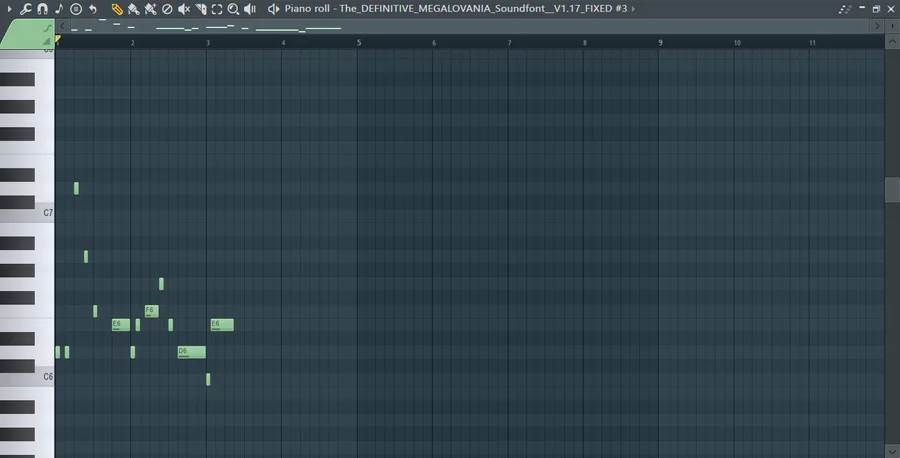Click the vertical scrollbar up arrow

click(x=892, y=41)
